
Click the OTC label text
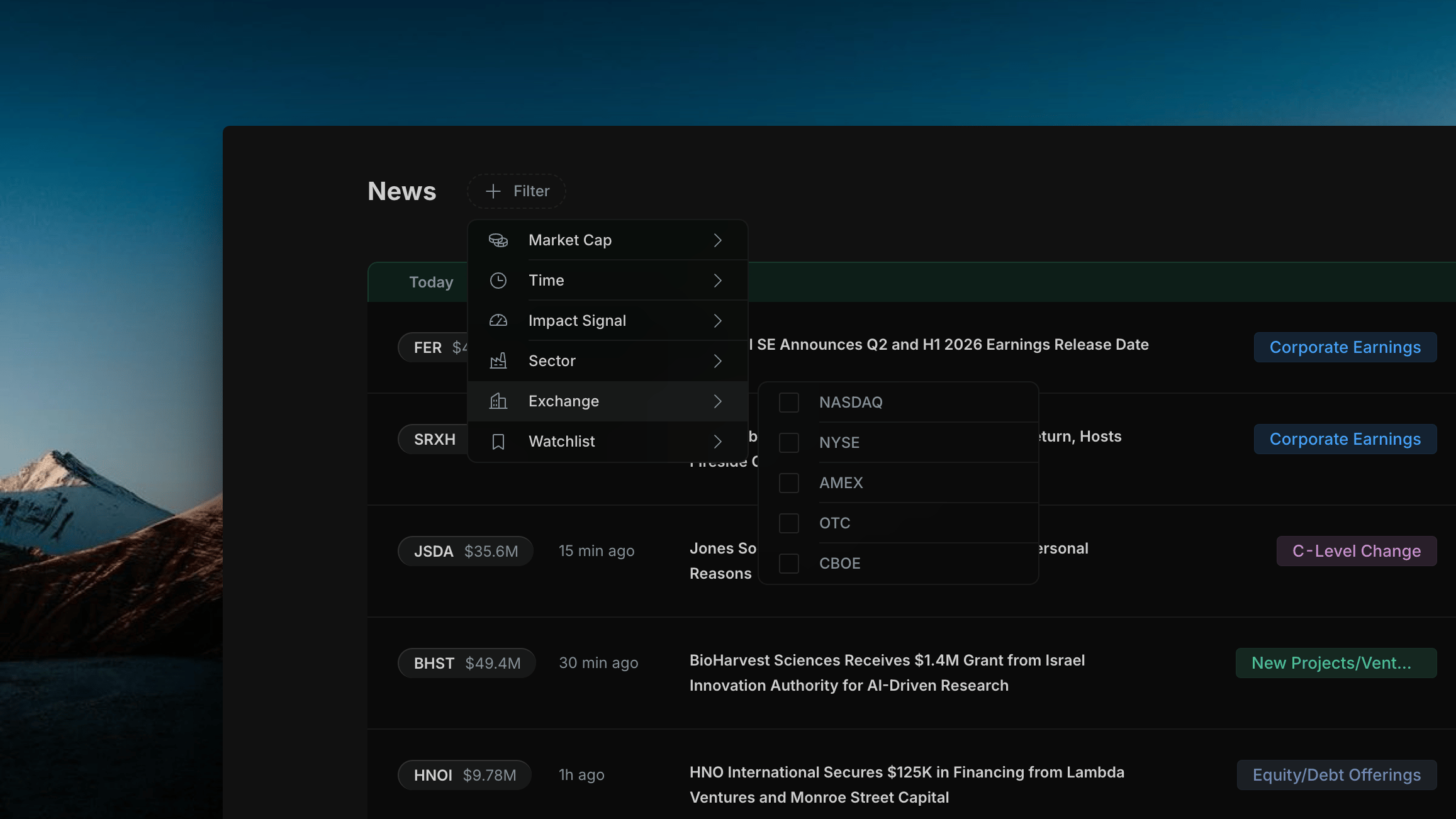pyautogui.click(x=835, y=523)
